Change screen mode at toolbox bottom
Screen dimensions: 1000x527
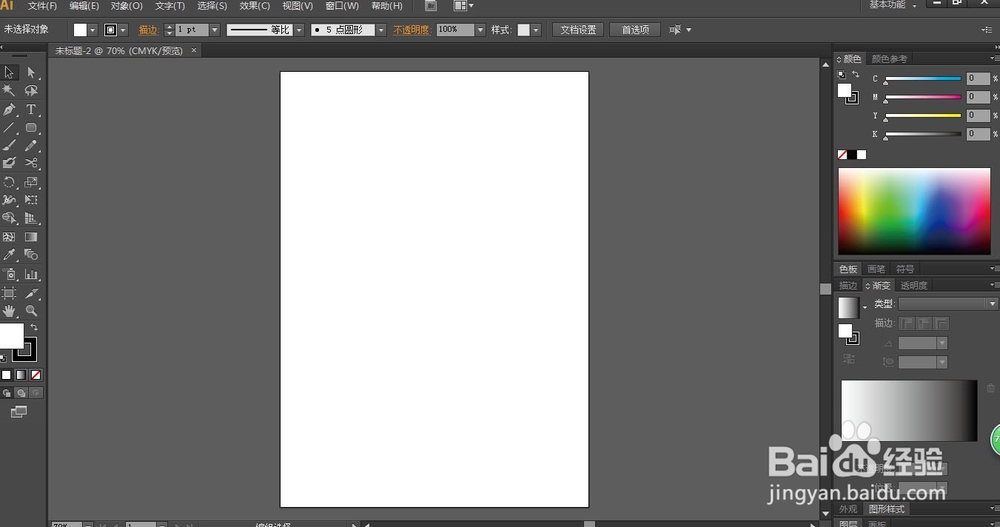pyautogui.click(x=18, y=412)
